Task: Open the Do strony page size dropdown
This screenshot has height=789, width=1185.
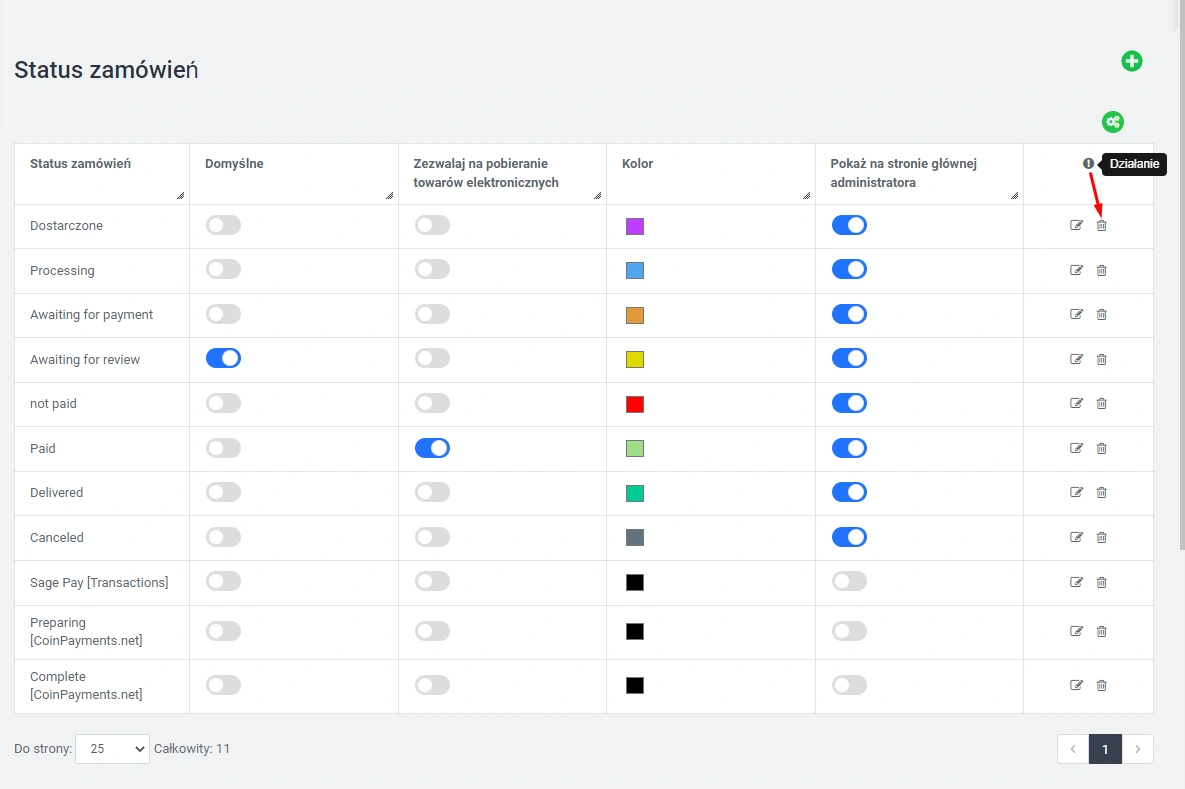Action: 112,748
